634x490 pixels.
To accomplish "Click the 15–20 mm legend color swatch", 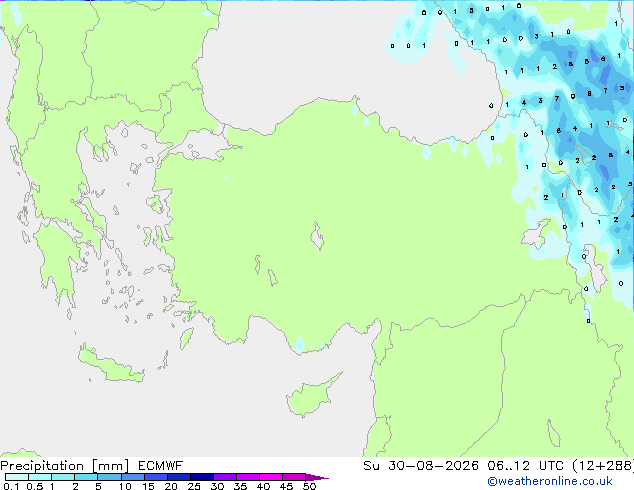I will point(155,477).
